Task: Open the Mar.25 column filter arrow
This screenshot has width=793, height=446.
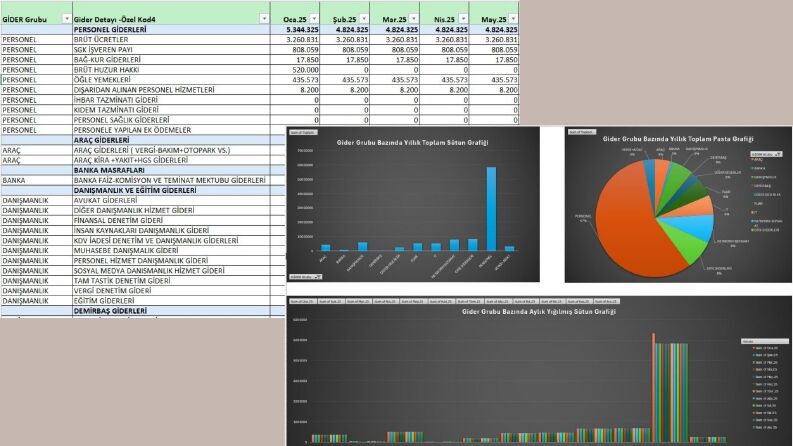Action: tap(413, 19)
